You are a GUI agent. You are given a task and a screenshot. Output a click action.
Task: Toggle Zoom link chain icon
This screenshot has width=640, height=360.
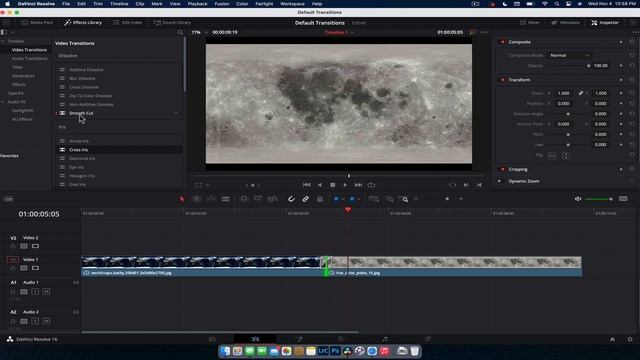(x=581, y=93)
